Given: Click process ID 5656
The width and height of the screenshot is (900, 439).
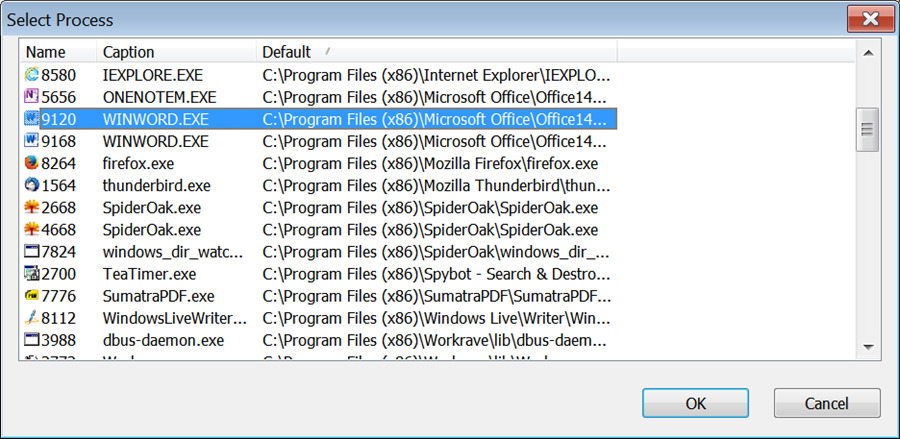Looking at the screenshot, I should coord(59,97).
